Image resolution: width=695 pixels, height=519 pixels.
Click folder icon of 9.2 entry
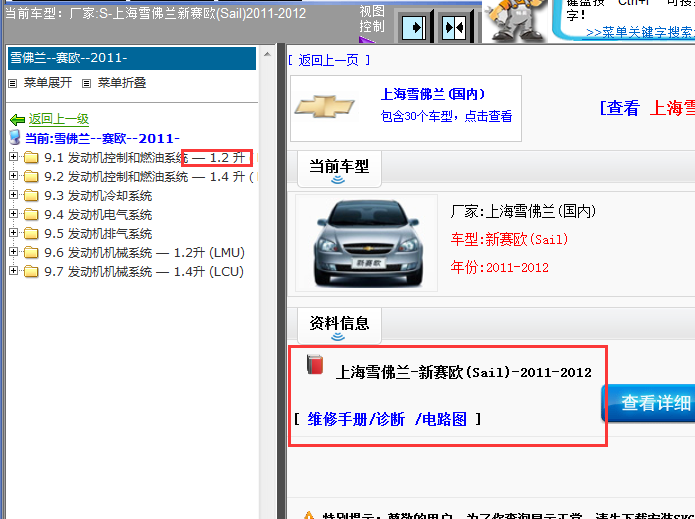31,176
